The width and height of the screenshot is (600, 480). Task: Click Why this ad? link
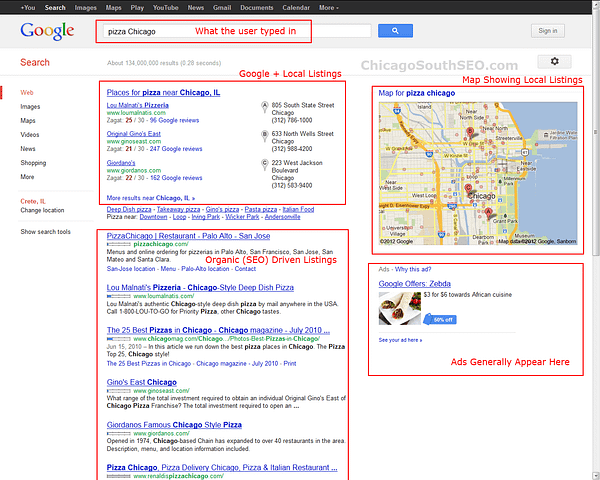click(x=413, y=269)
